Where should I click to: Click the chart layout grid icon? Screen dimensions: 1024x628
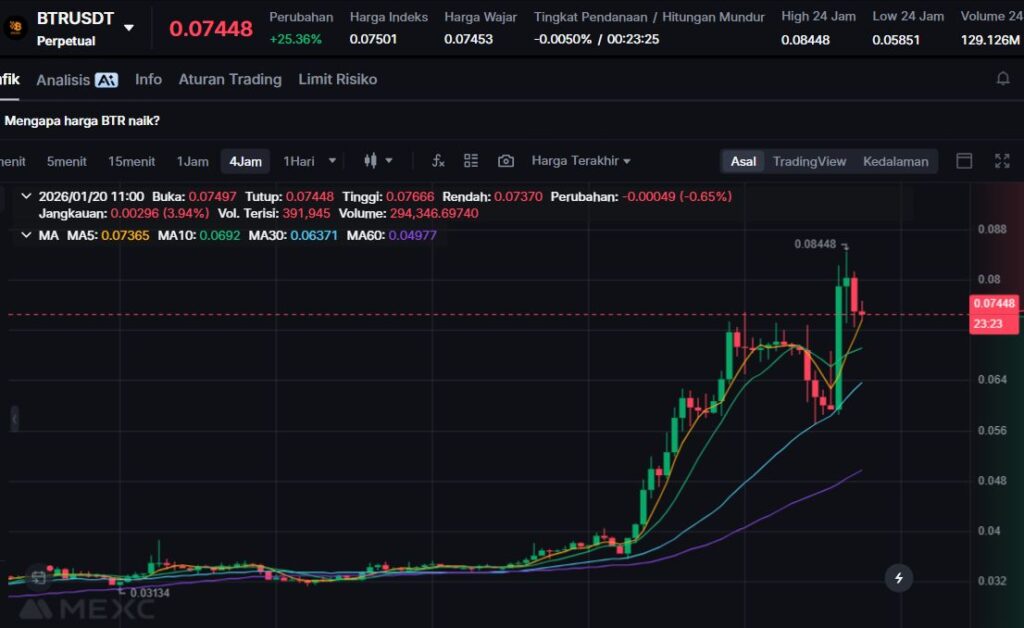[471, 161]
